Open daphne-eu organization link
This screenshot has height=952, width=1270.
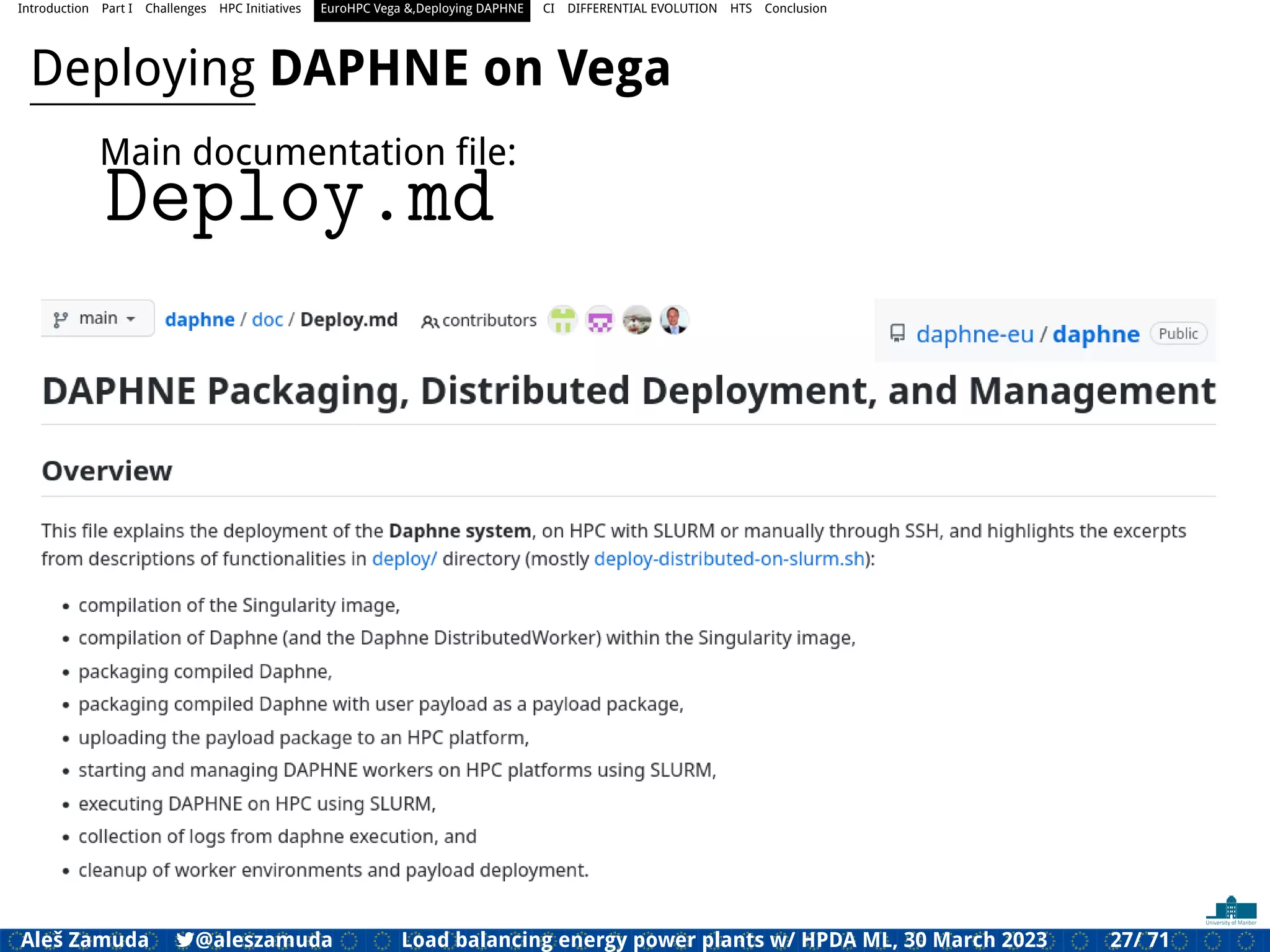(975, 334)
